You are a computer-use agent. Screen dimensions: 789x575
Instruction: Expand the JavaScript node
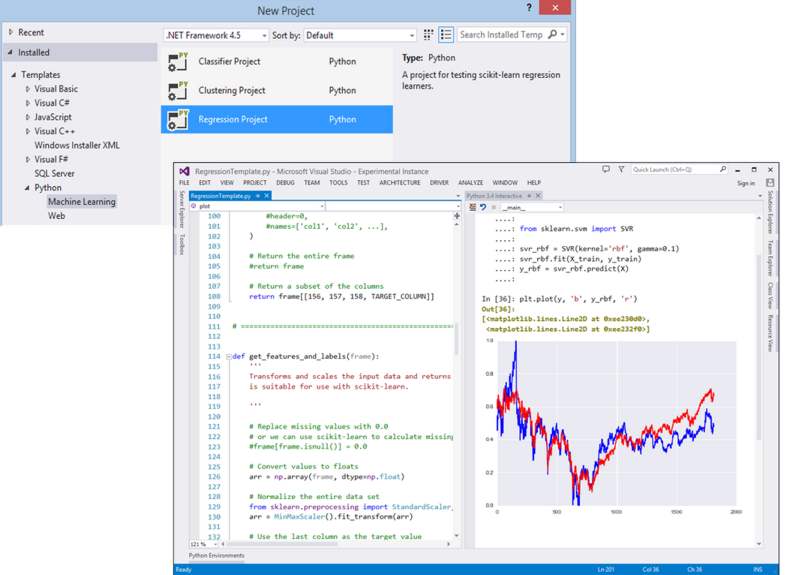pyautogui.click(x=28, y=117)
